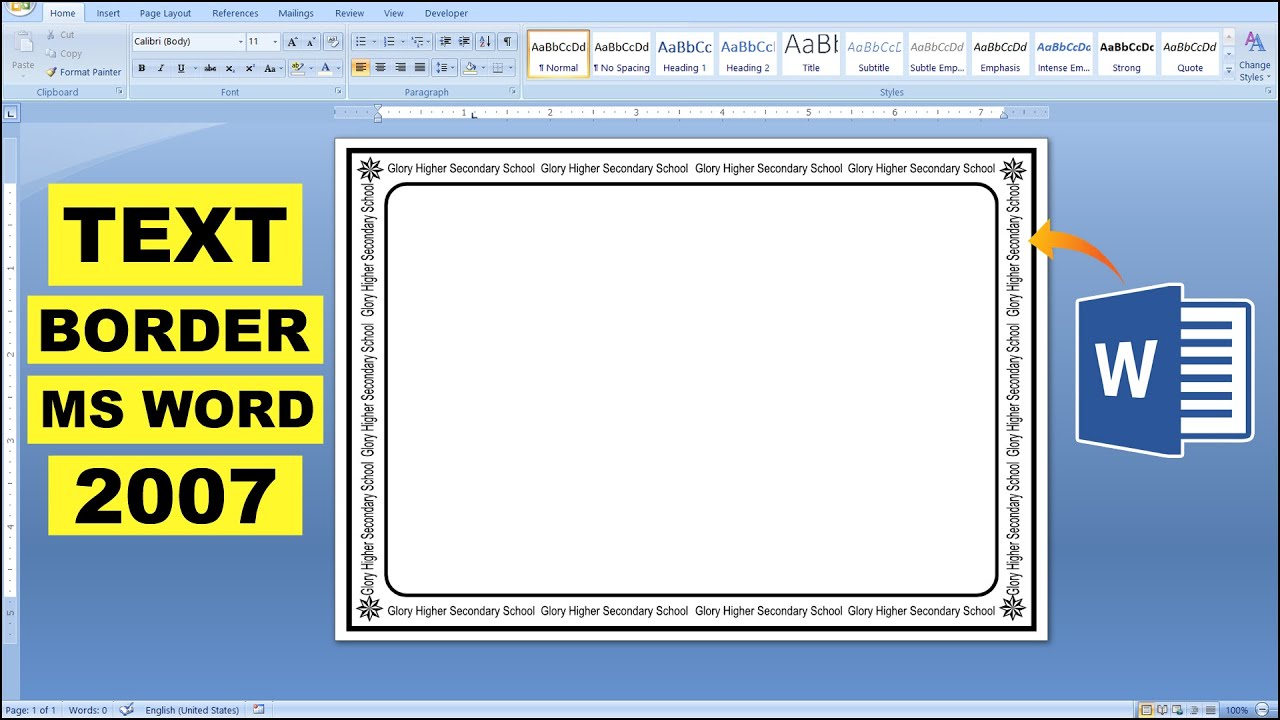Click the Words: 0 status entry
This screenshot has width=1280, height=720.
pos(88,710)
